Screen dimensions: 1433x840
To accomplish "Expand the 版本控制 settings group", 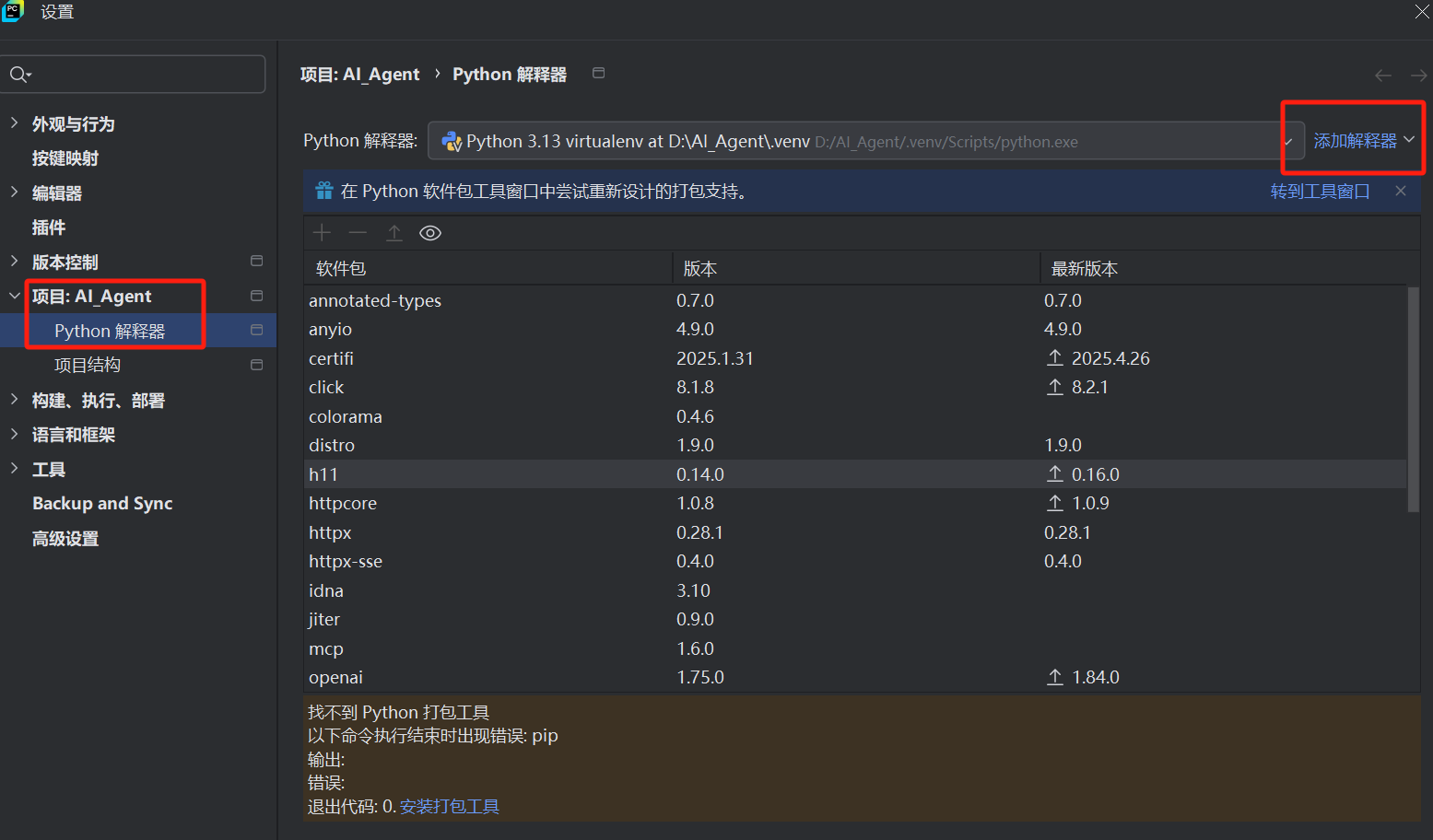I will [14, 261].
